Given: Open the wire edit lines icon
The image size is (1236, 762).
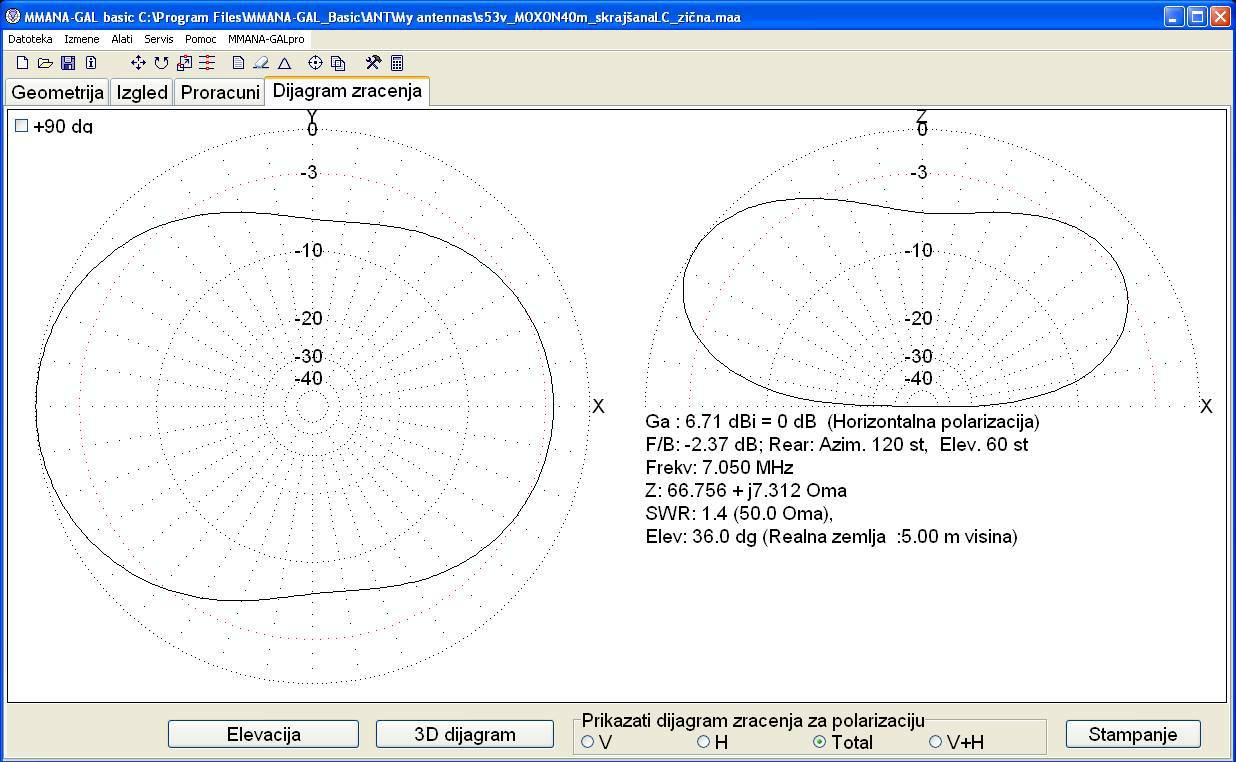Looking at the screenshot, I should [207, 63].
